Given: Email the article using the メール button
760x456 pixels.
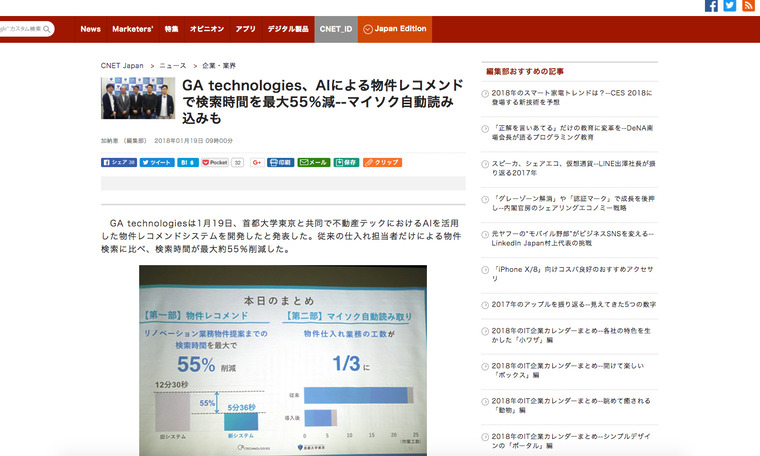Looking at the screenshot, I should pyautogui.click(x=314, y=162).
